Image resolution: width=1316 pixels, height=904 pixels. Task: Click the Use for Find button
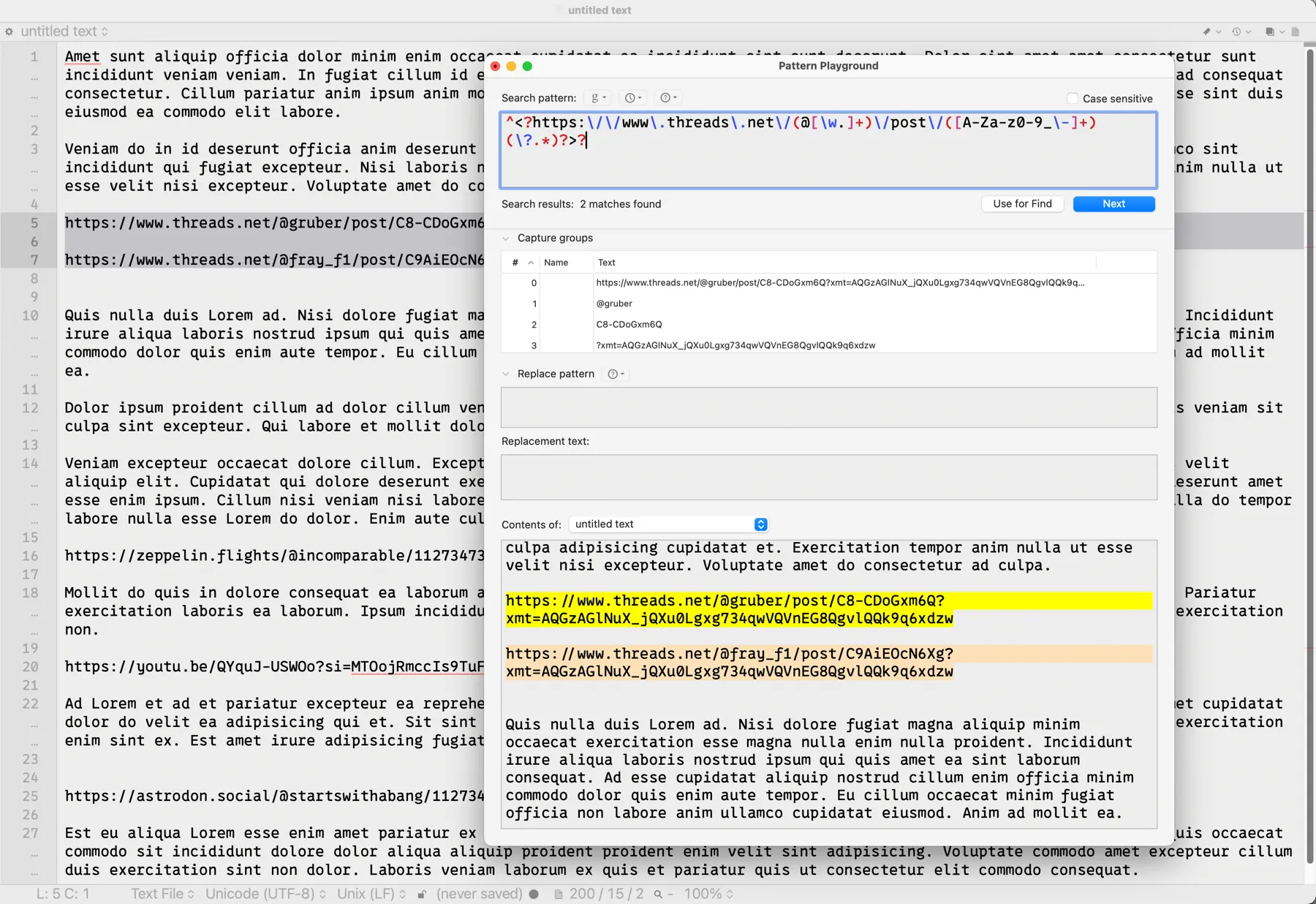[x=1023, y=204]
